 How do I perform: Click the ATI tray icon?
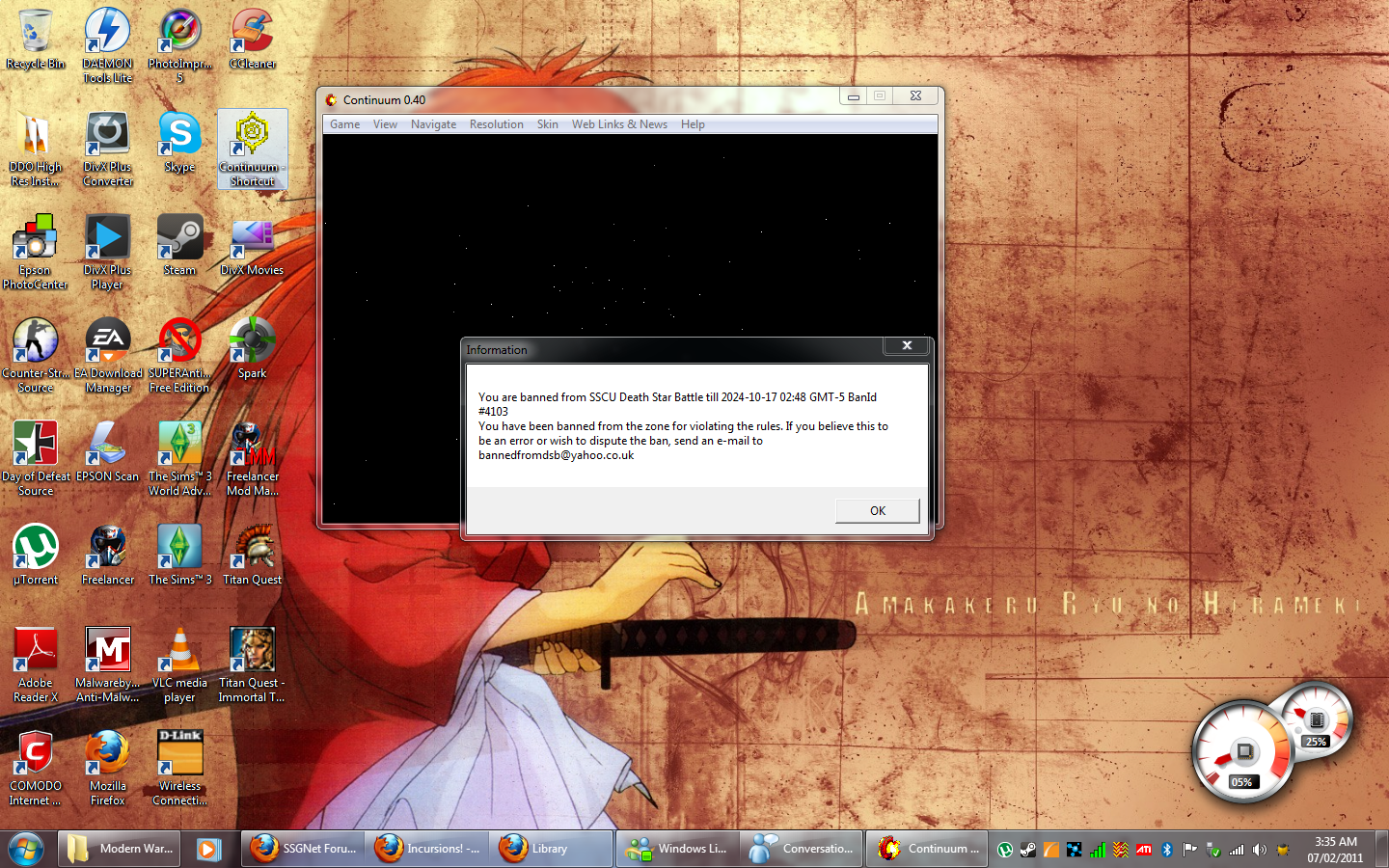[1144, 850]
